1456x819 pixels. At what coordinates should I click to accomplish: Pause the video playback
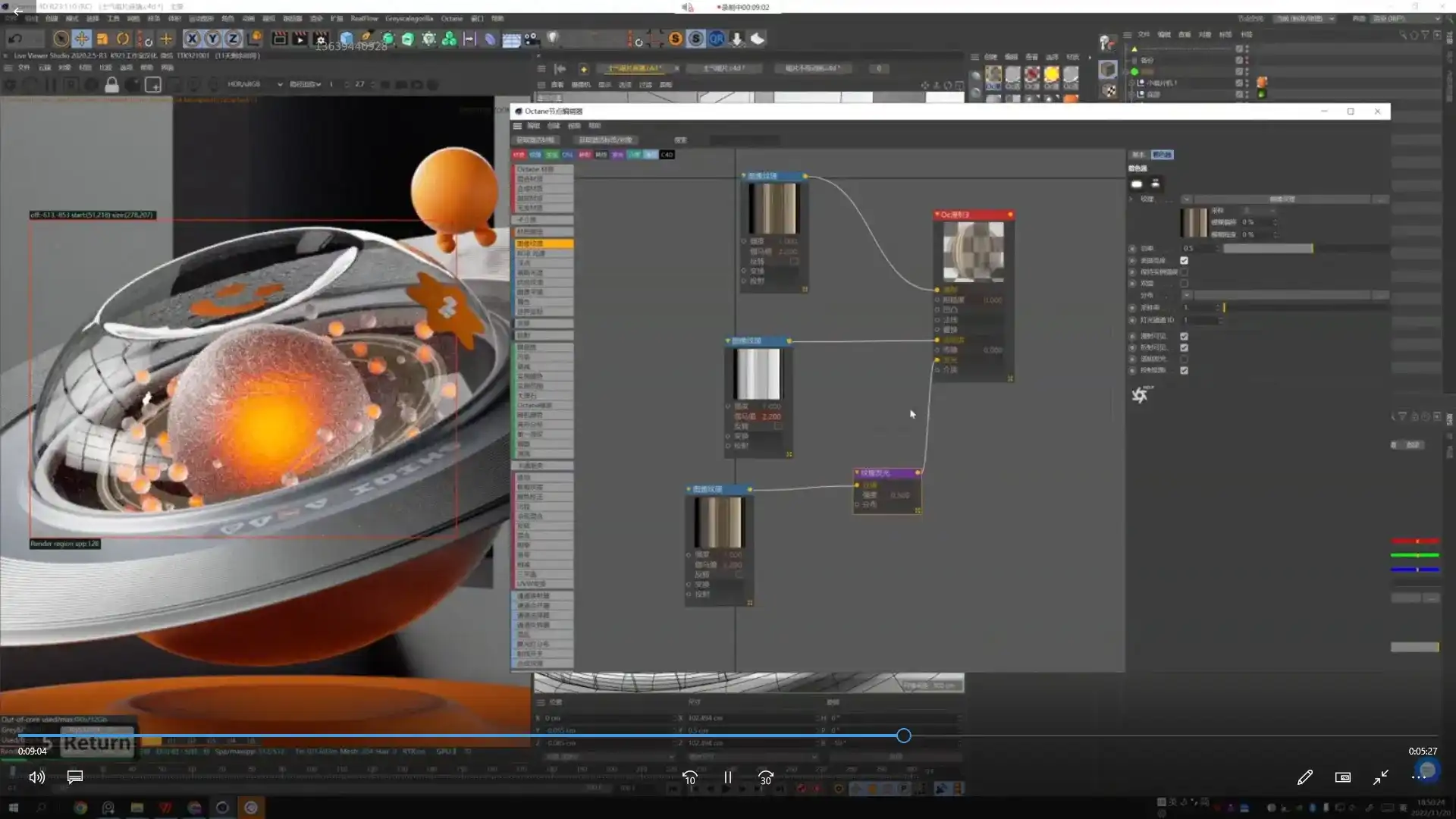tap(727, 777)
